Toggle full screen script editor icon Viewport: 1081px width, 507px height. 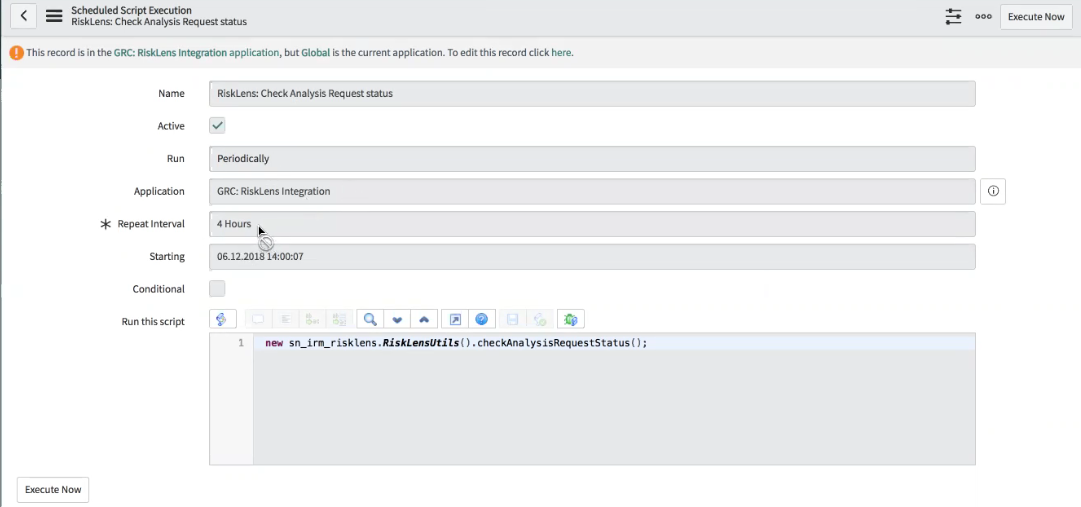pyautogui.click(x=455, y=319)
